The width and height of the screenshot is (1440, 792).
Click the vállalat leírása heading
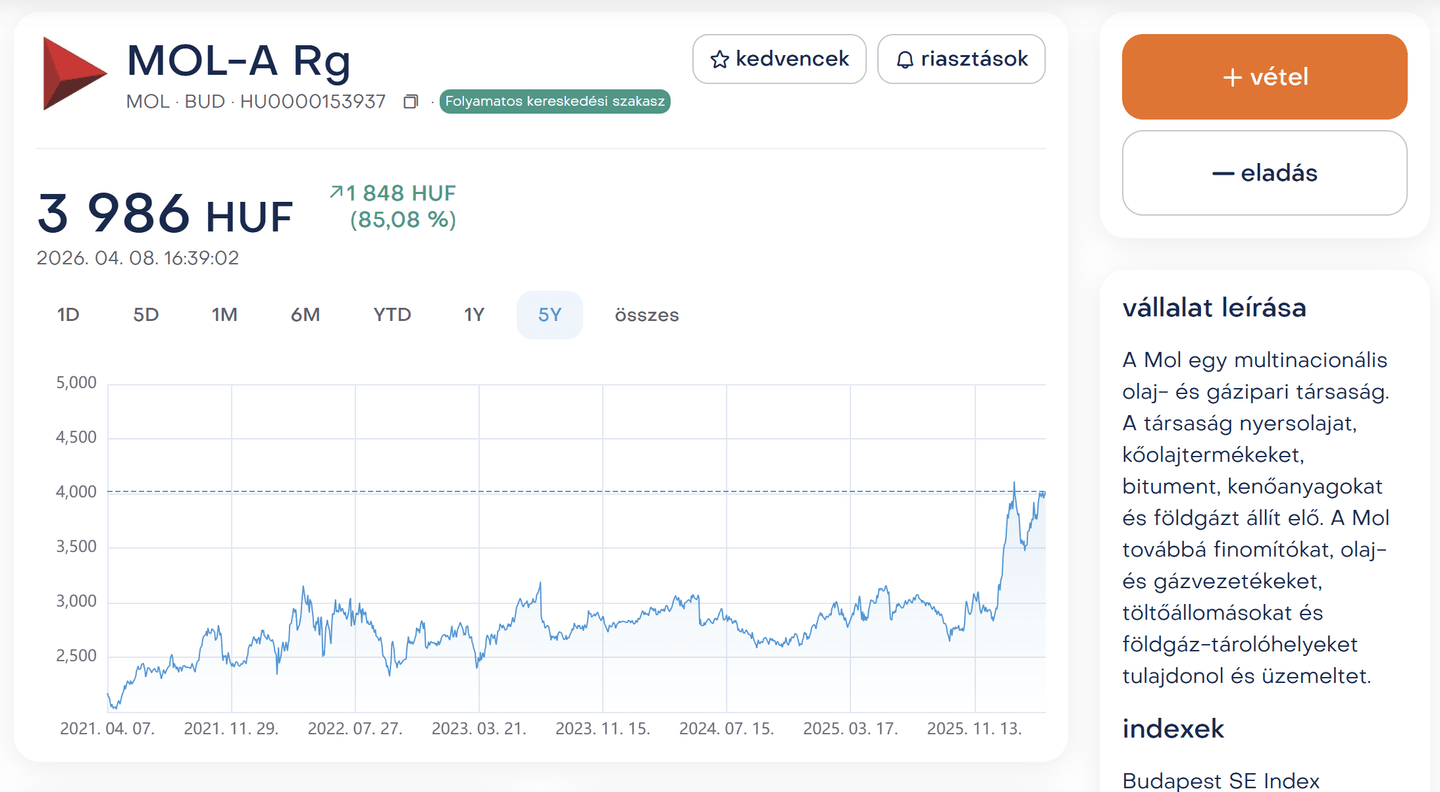click(1214, 308)
